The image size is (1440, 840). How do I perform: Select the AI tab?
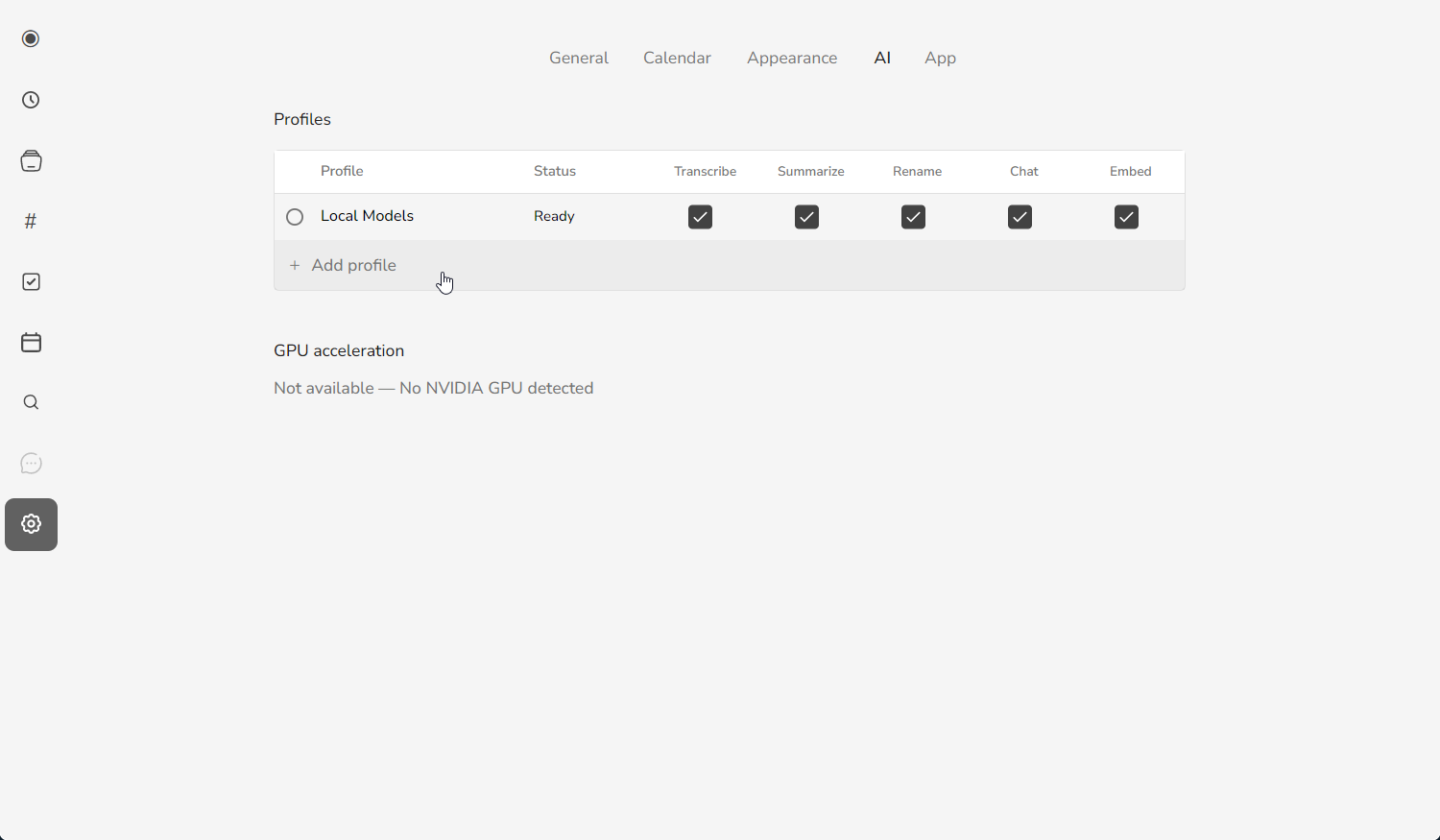pos(882,58)
